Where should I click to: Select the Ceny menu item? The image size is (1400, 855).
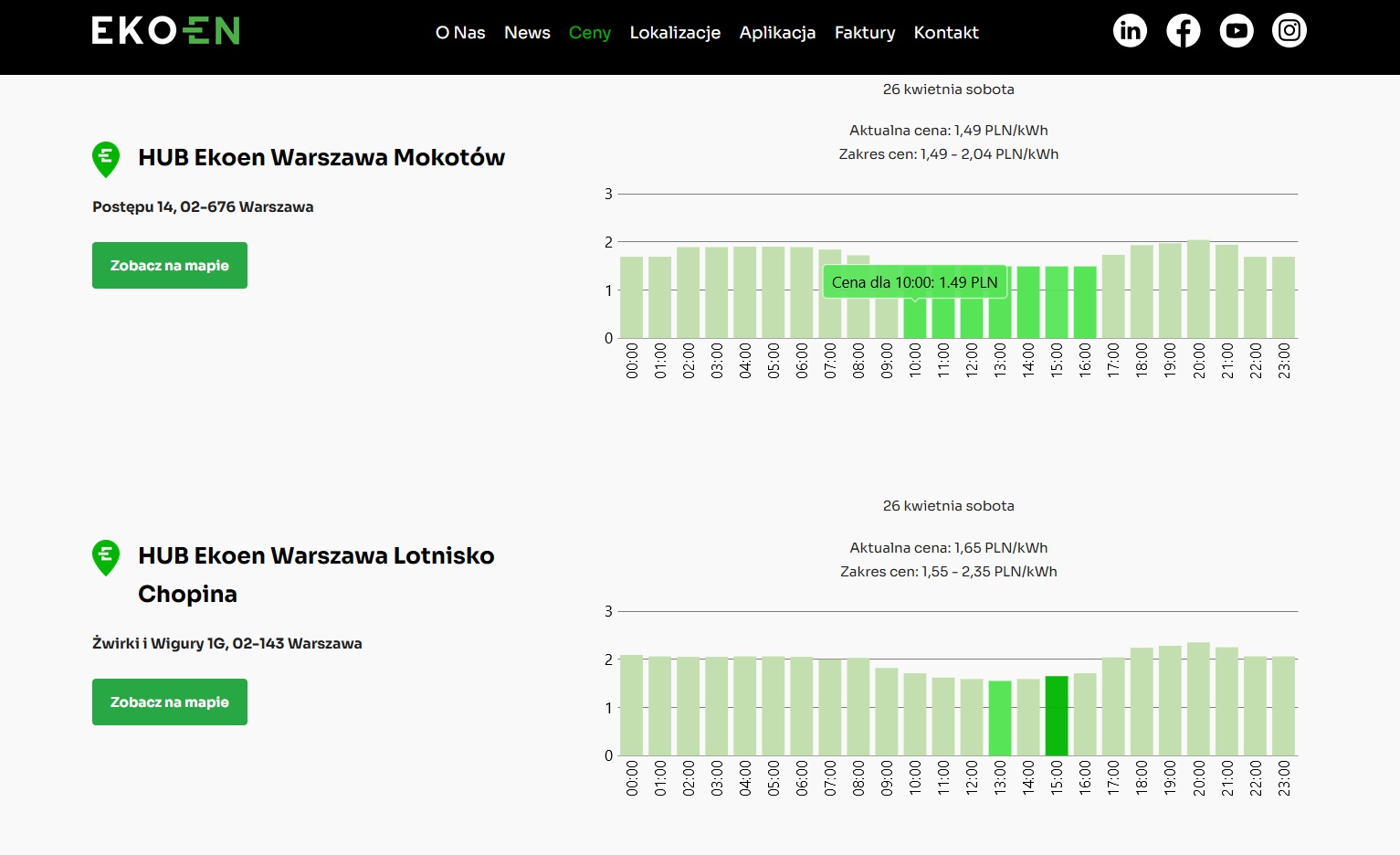pyautogui.click(x=590, y=33)
